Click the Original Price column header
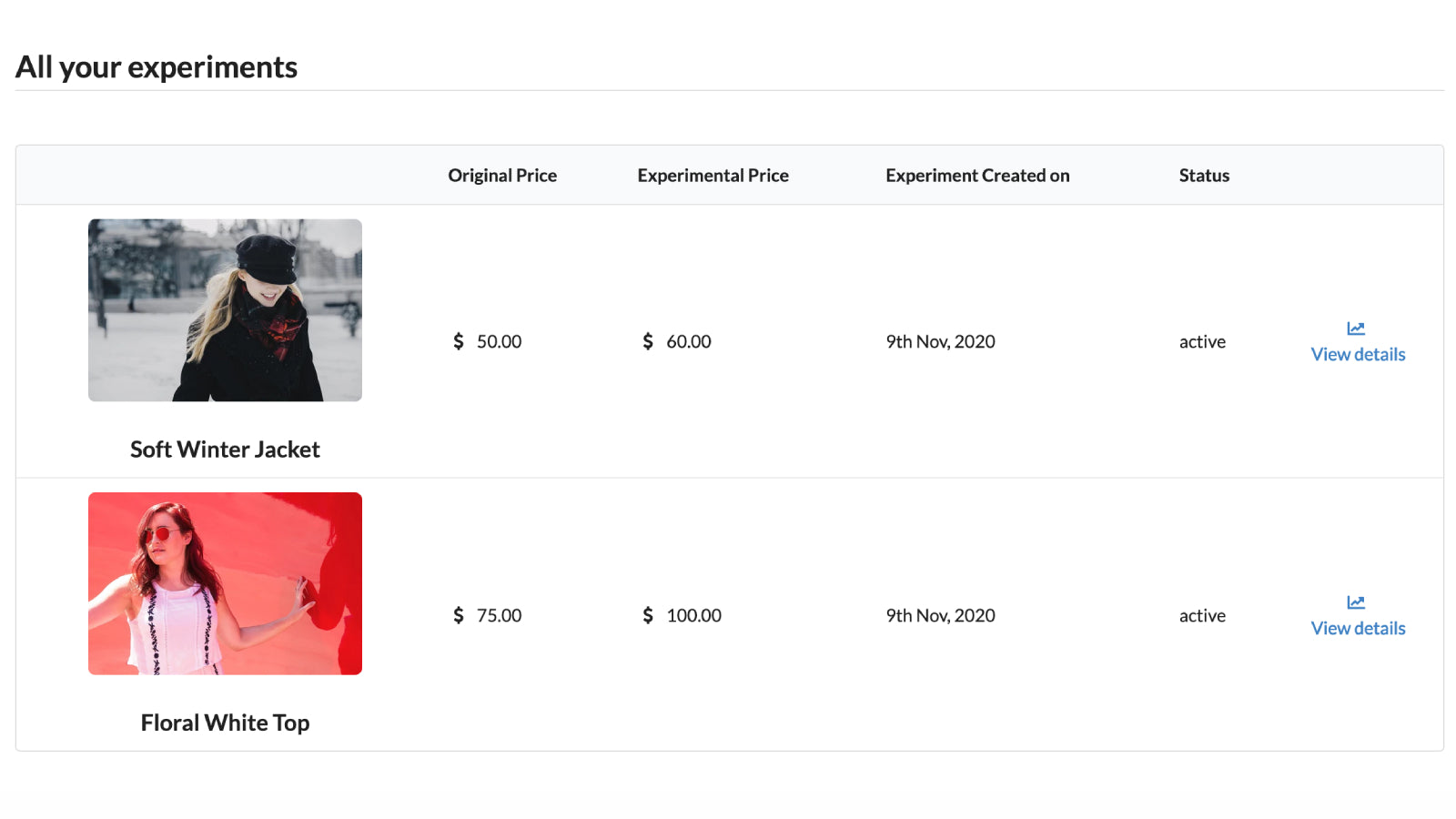This screenshot has width=1456, height=819. [502, 176]
